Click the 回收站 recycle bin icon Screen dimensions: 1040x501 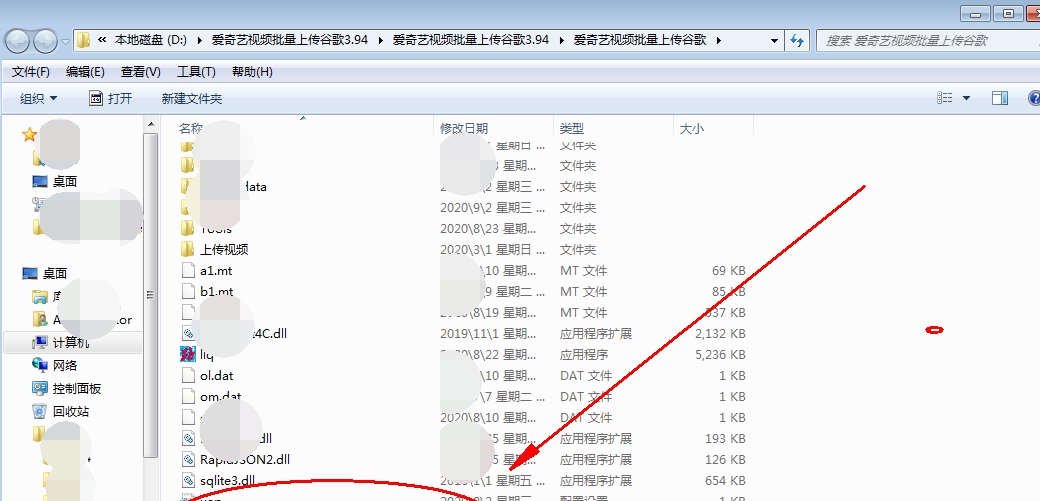point(40,411)
